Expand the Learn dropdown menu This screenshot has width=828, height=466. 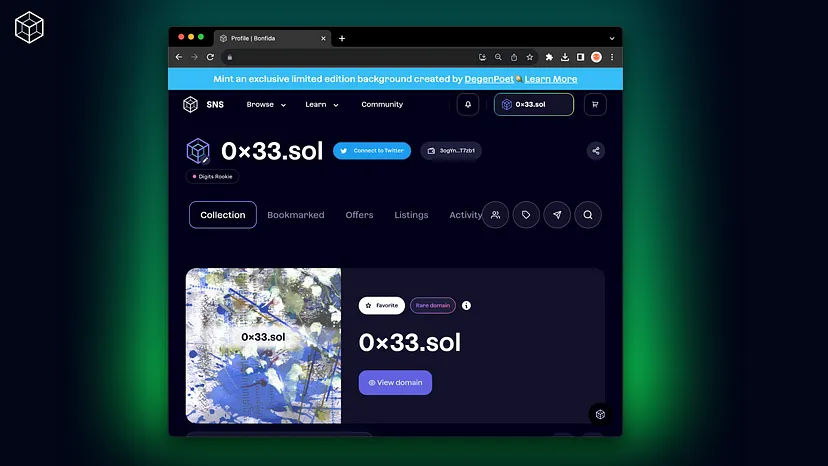322,105
